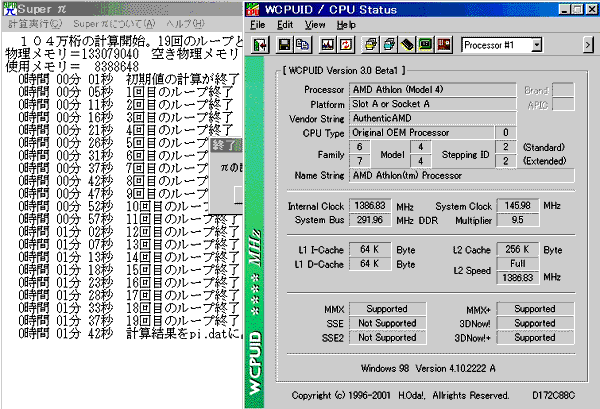Viewport: 600px width, 409px height.
Task: Open the yellow standard feature flags icon
Action: pyautogui.click(x=370, y=45)
